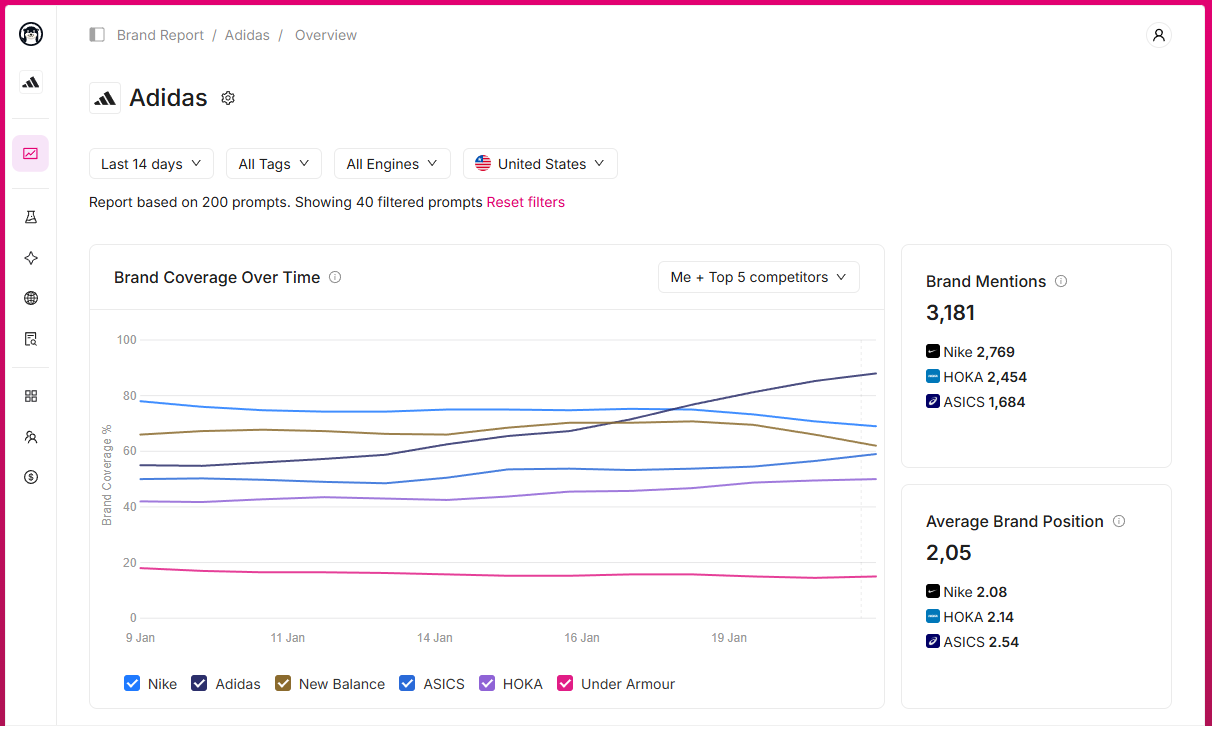The height and width of the screenshot is (732, 1212).
Task: Click US flag in country filter
Action: point(483,164)
